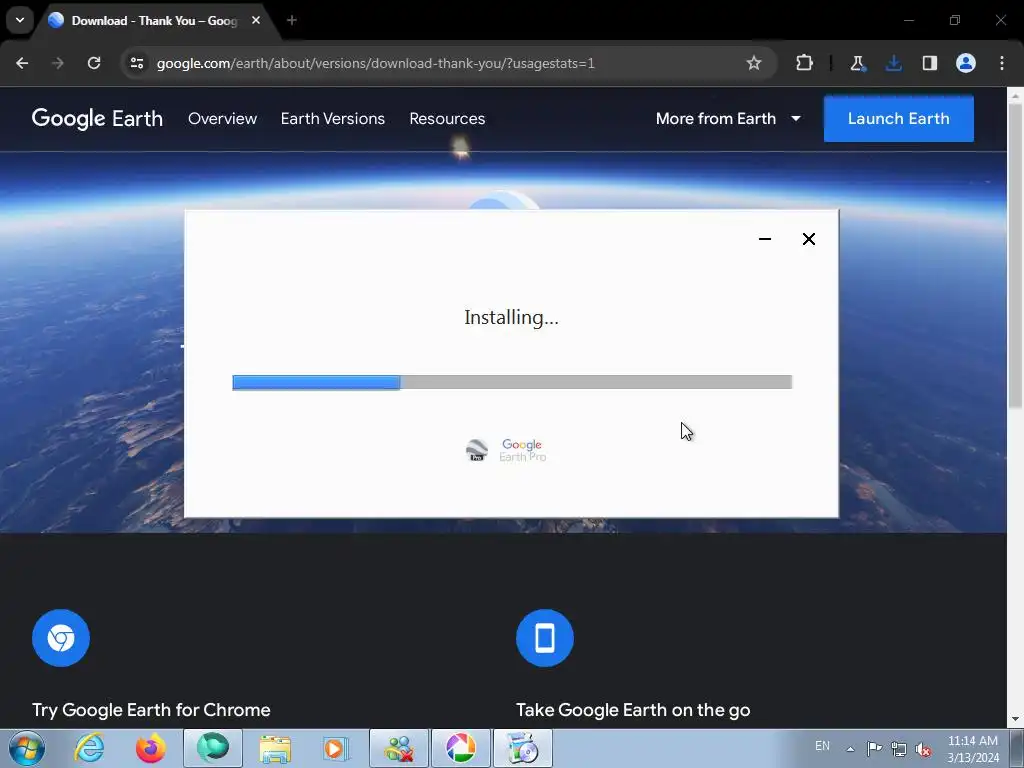Open Earth Versions menu item
The image size is (1024, 768).
click(333, 119)
